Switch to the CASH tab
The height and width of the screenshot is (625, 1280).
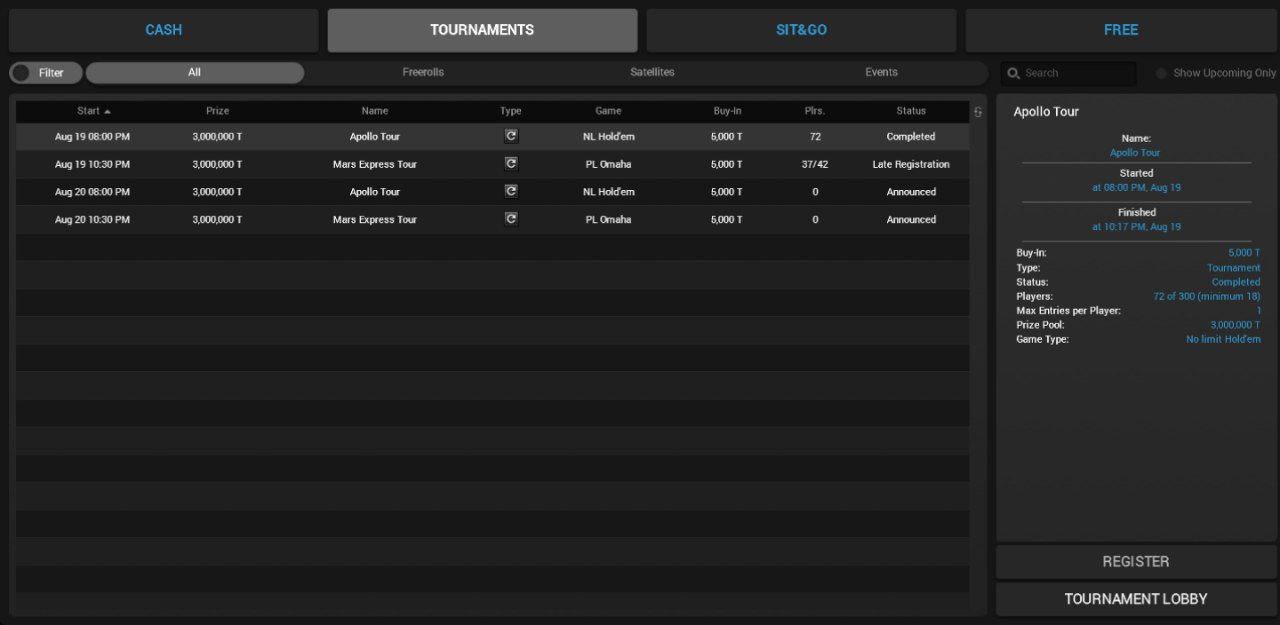(x=164, y=30)
